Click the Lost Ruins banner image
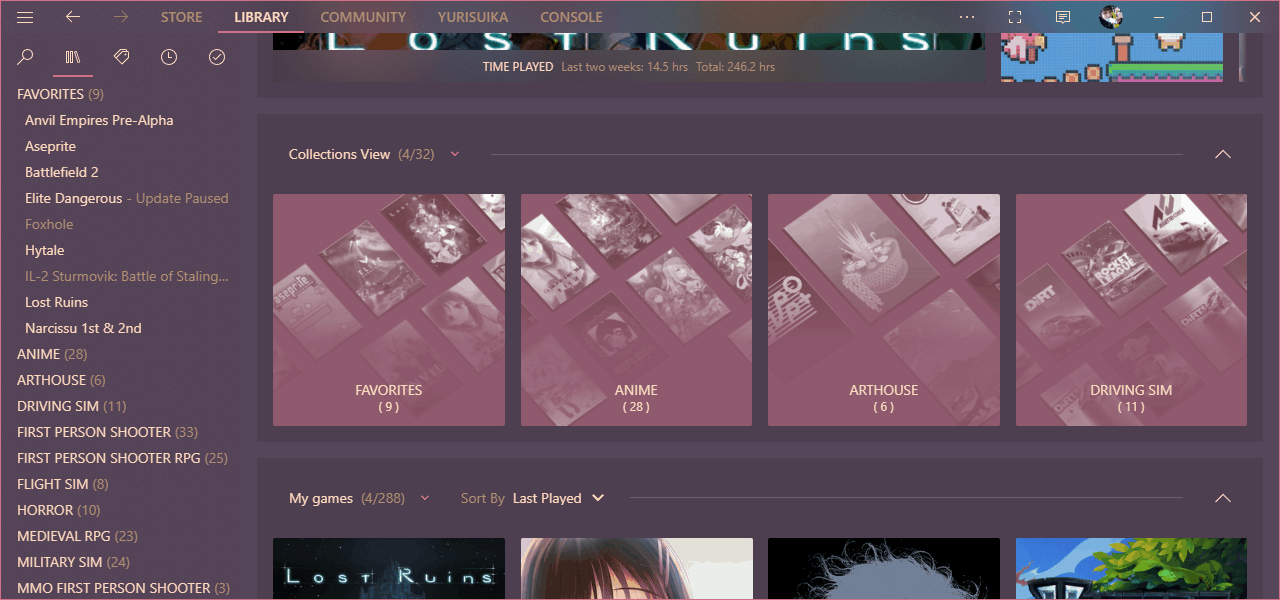1280x600 pixels. point(629,41)
